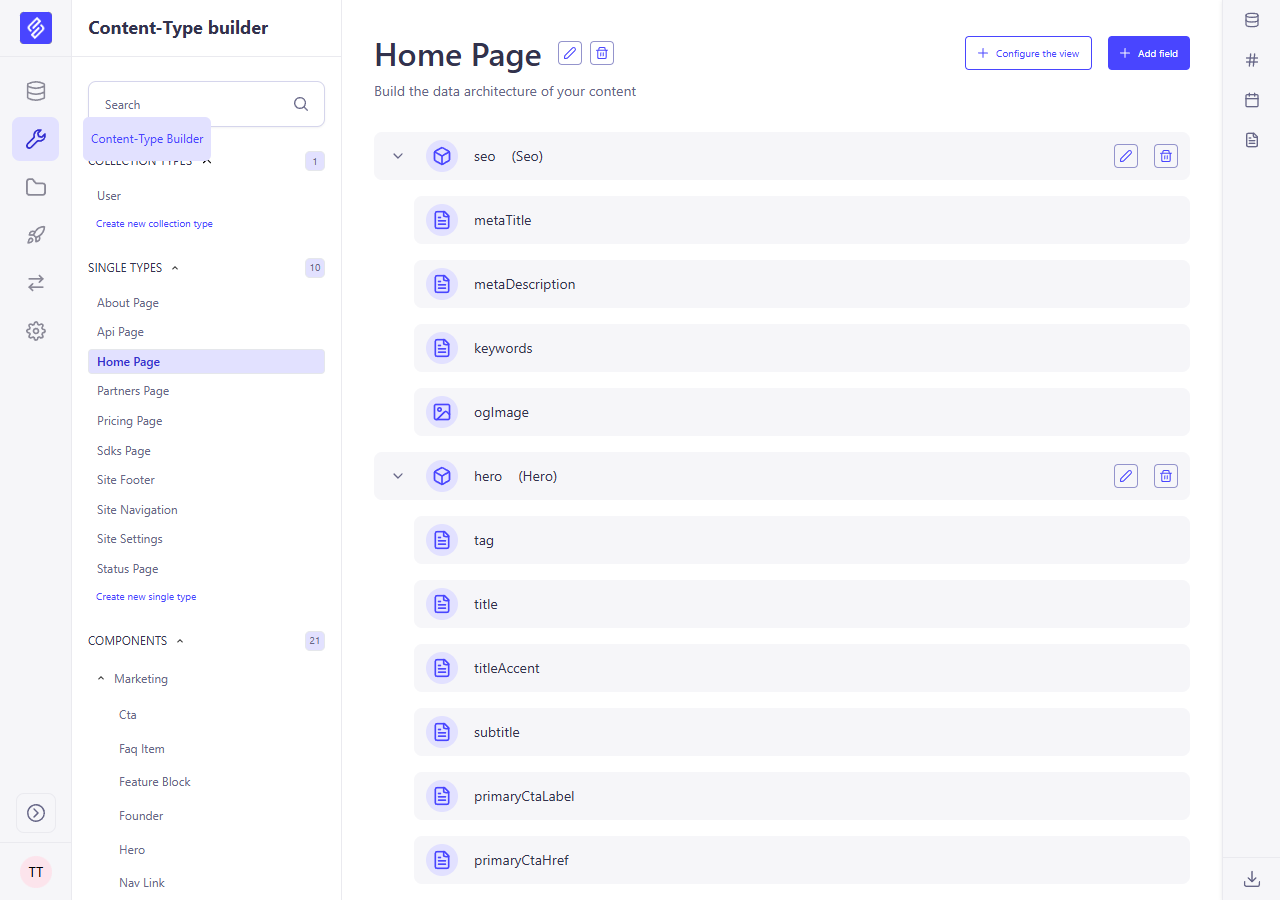
Task: Click the Strapi logo icon
Action: tap(36, 28)
